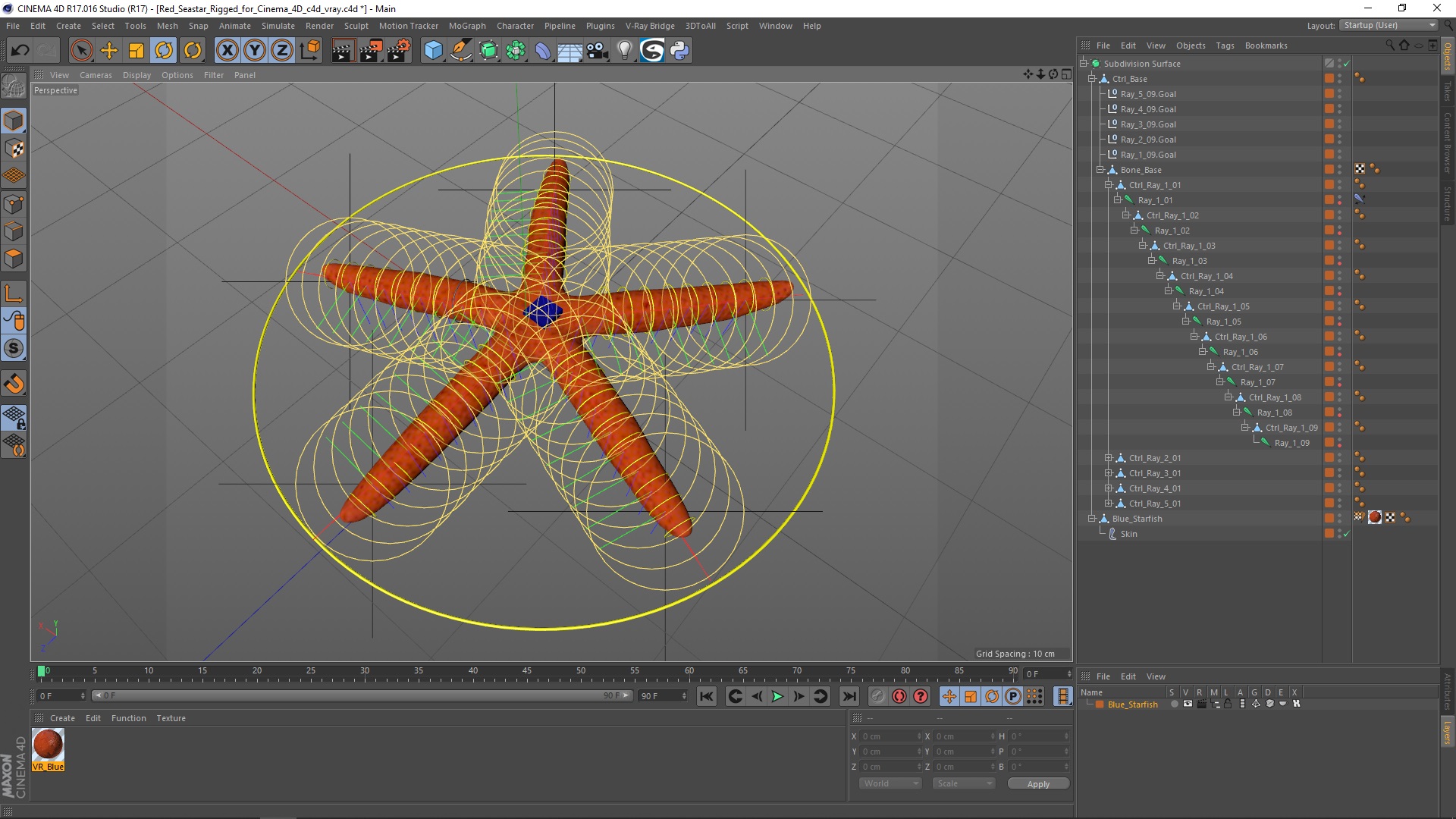Viewport: 1456px width, 819px height.
Task: Add a Subdivision Surface generator
Action: (x=489, y=51)
